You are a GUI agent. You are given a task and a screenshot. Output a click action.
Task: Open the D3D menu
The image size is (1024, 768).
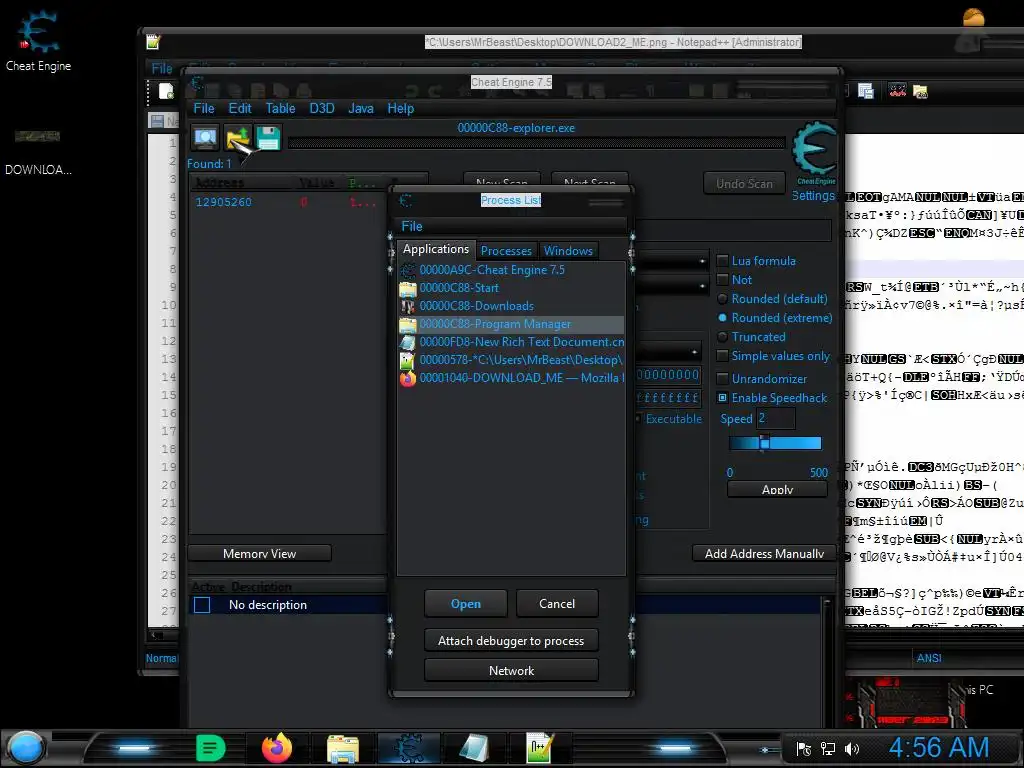322,108
